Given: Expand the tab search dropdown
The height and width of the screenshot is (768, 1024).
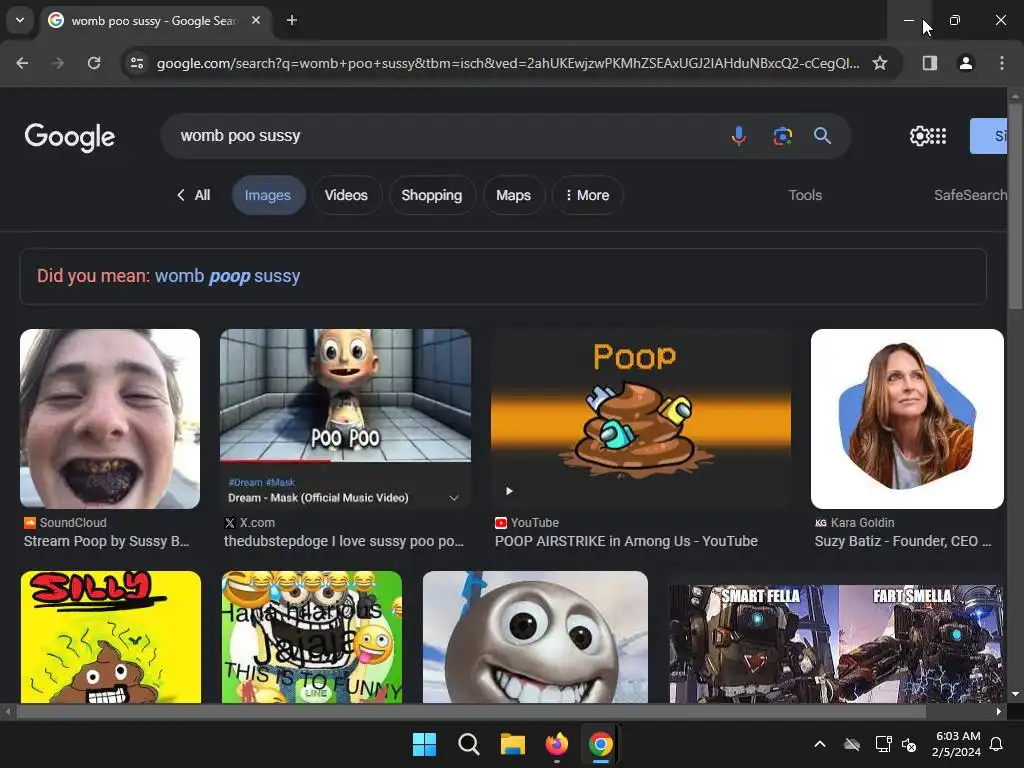Looking at the screenshot, I should (x=20, y=20).
